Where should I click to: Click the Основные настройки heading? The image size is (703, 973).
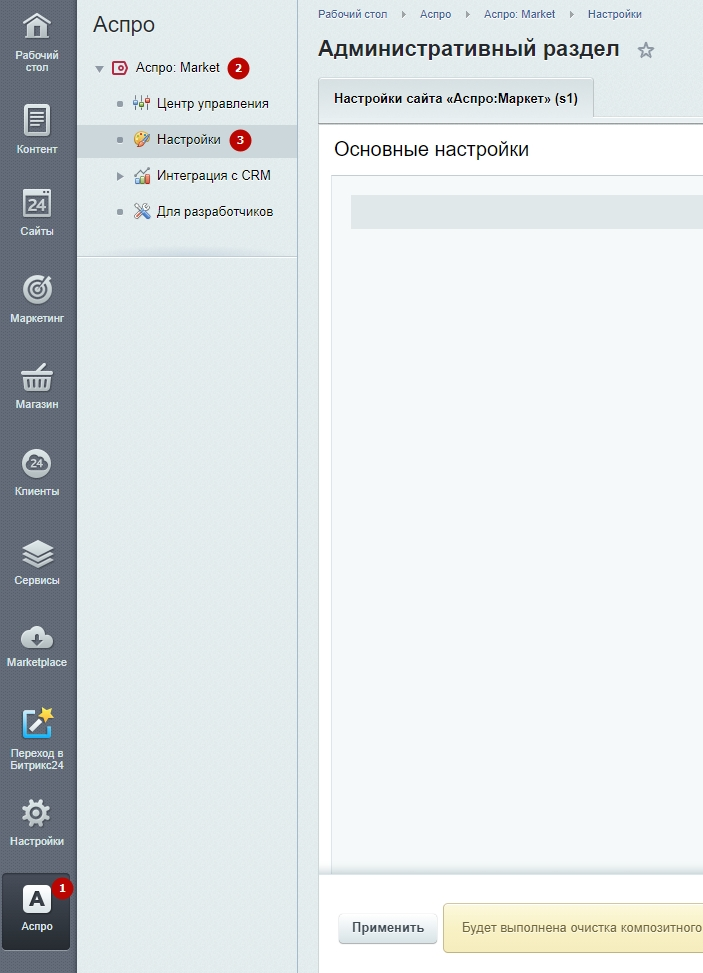(431, 149)
